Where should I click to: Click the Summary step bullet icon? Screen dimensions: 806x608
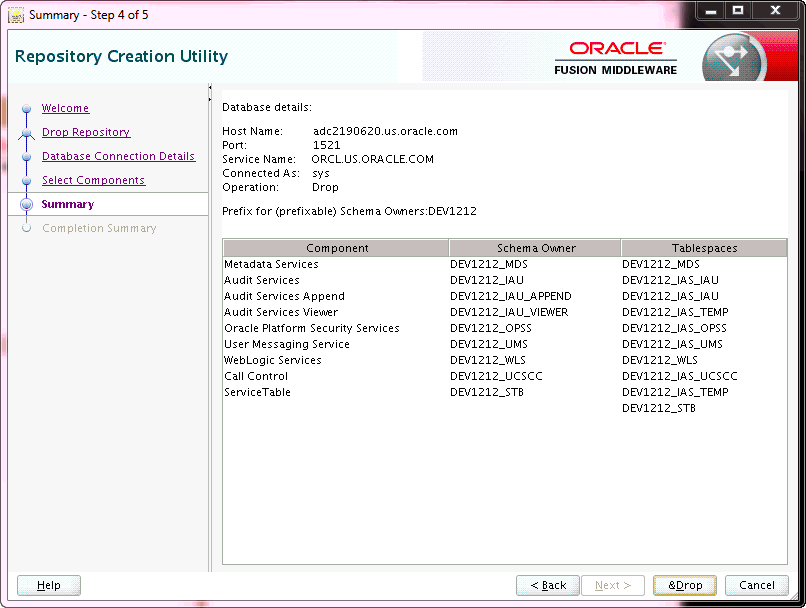click(27, 204)
